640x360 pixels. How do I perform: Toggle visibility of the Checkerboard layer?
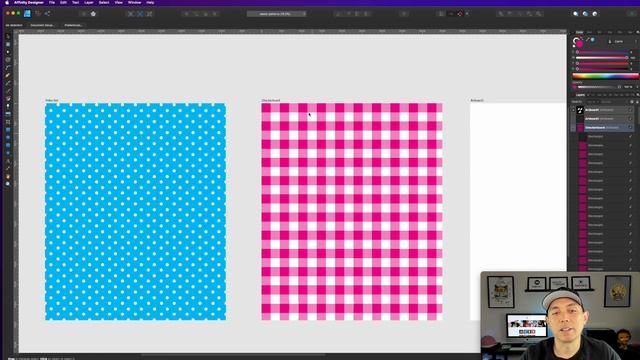click(x=630, y=128)
